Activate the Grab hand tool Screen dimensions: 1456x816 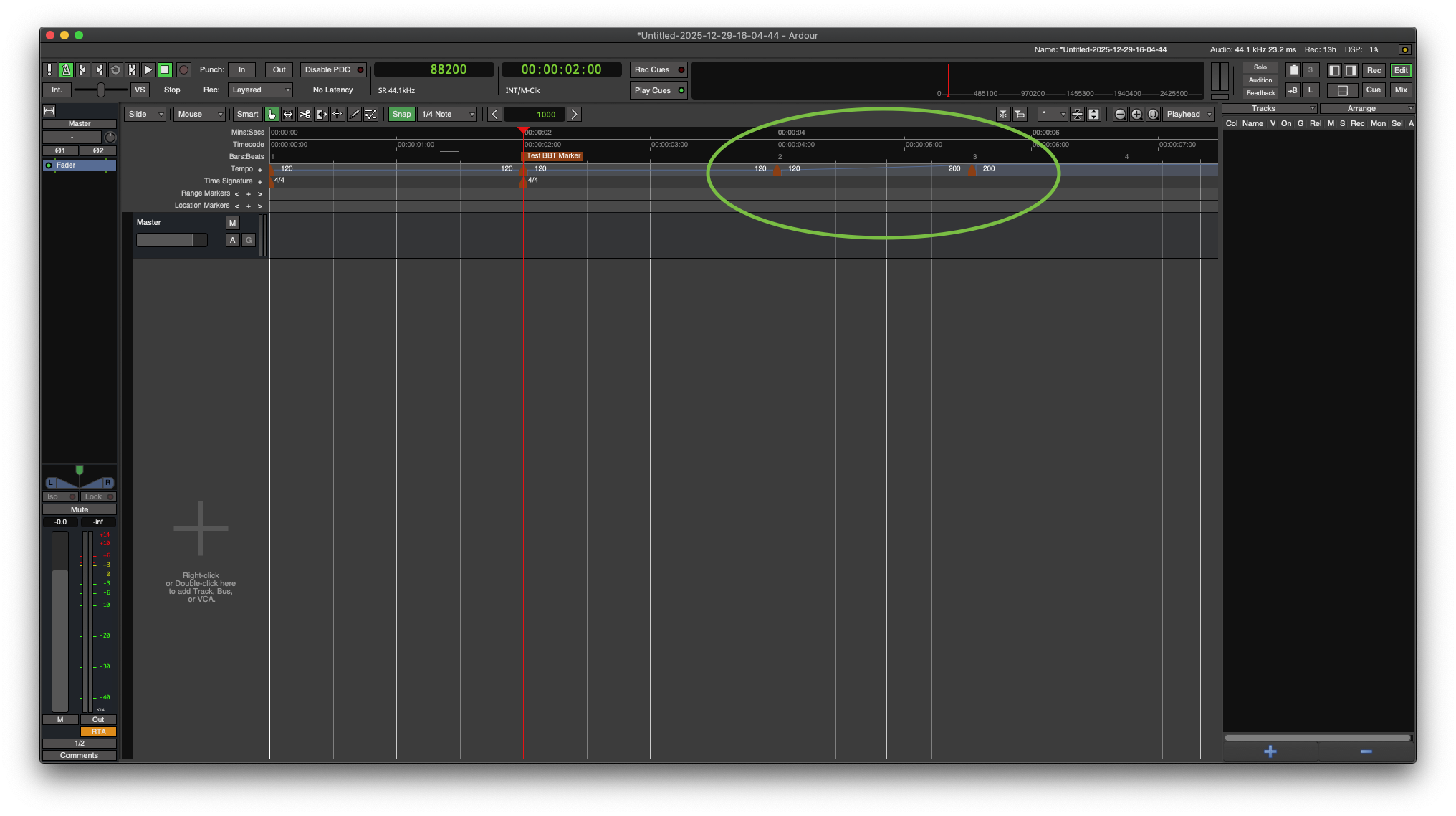(272, 114)
